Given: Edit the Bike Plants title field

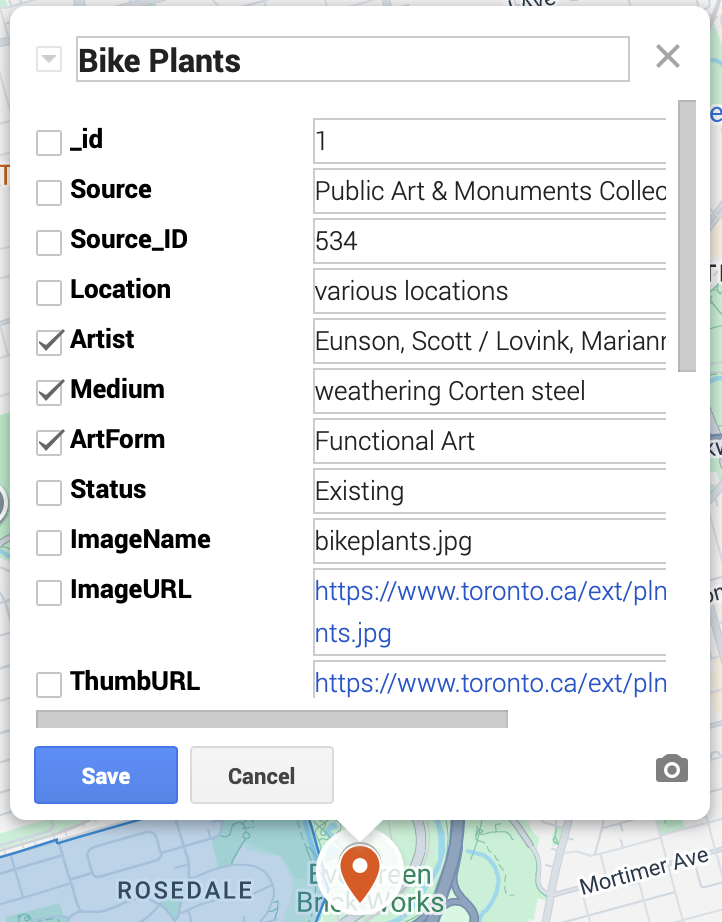Looking at the screenshot, I should pos(352,60).
